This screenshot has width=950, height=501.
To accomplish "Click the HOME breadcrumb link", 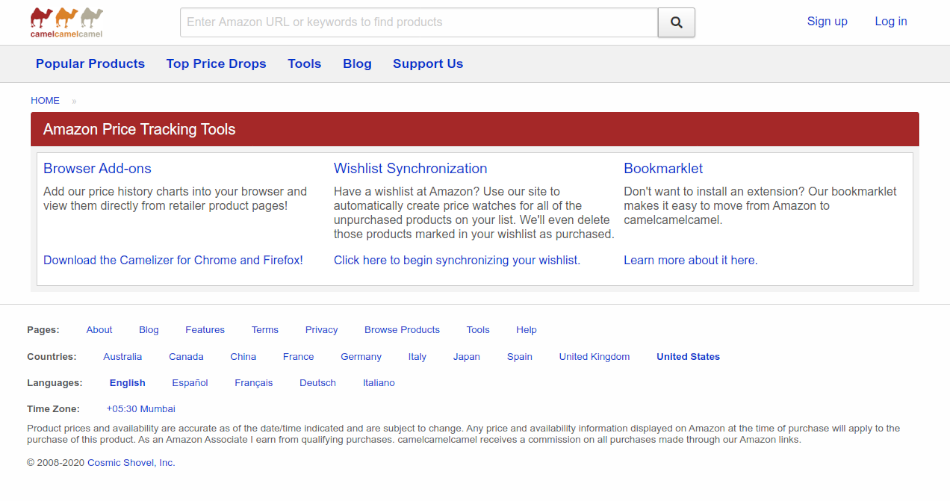I will click(45, 101).
